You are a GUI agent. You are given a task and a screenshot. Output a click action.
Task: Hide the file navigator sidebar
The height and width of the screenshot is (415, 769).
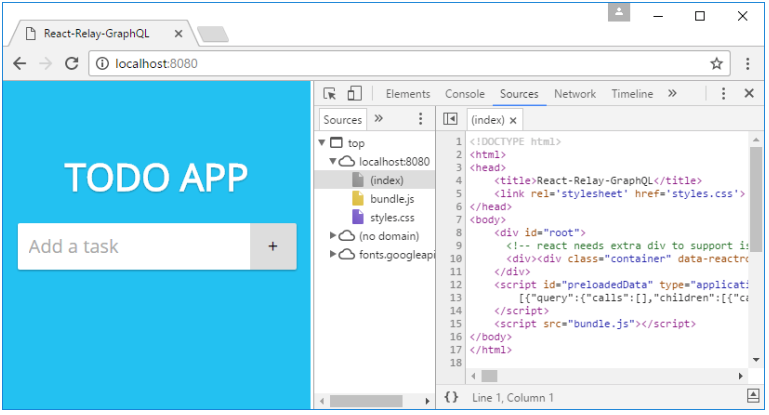(450, 119)
